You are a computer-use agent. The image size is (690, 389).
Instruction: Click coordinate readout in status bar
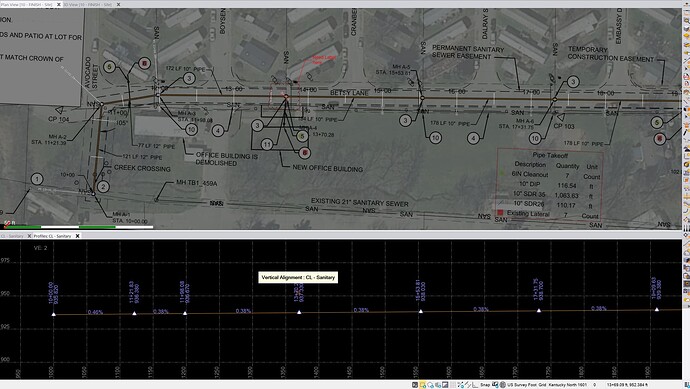coord(627,385)
